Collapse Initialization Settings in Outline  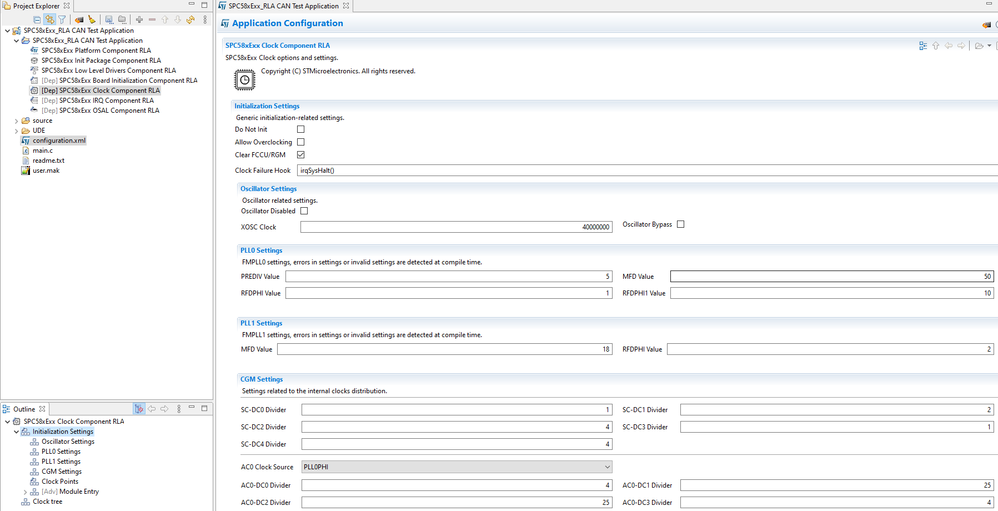tap(16, 431)
